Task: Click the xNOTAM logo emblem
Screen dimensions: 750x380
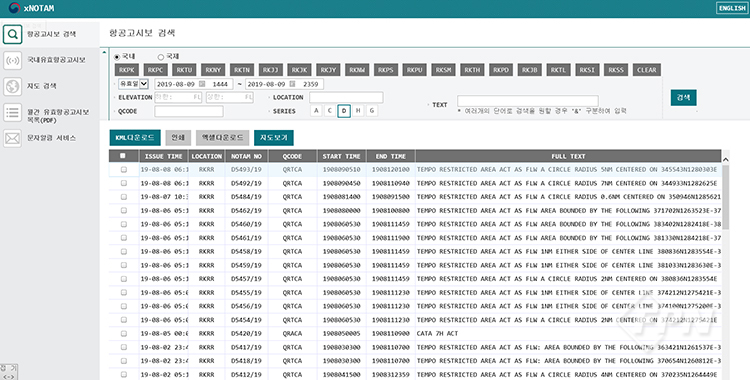Action: [14, 8]
